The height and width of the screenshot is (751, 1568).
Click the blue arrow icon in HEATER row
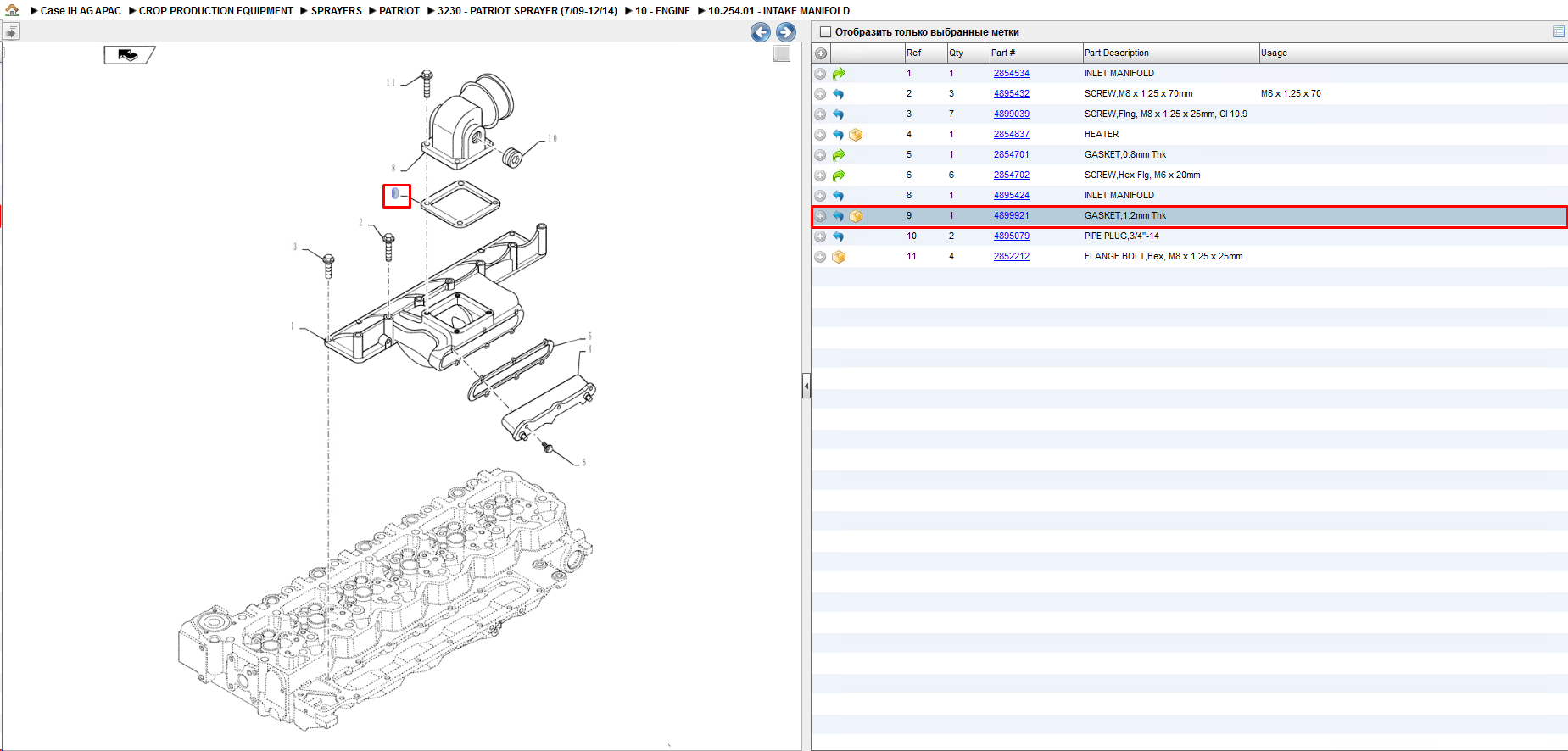(x=839, y=135)
